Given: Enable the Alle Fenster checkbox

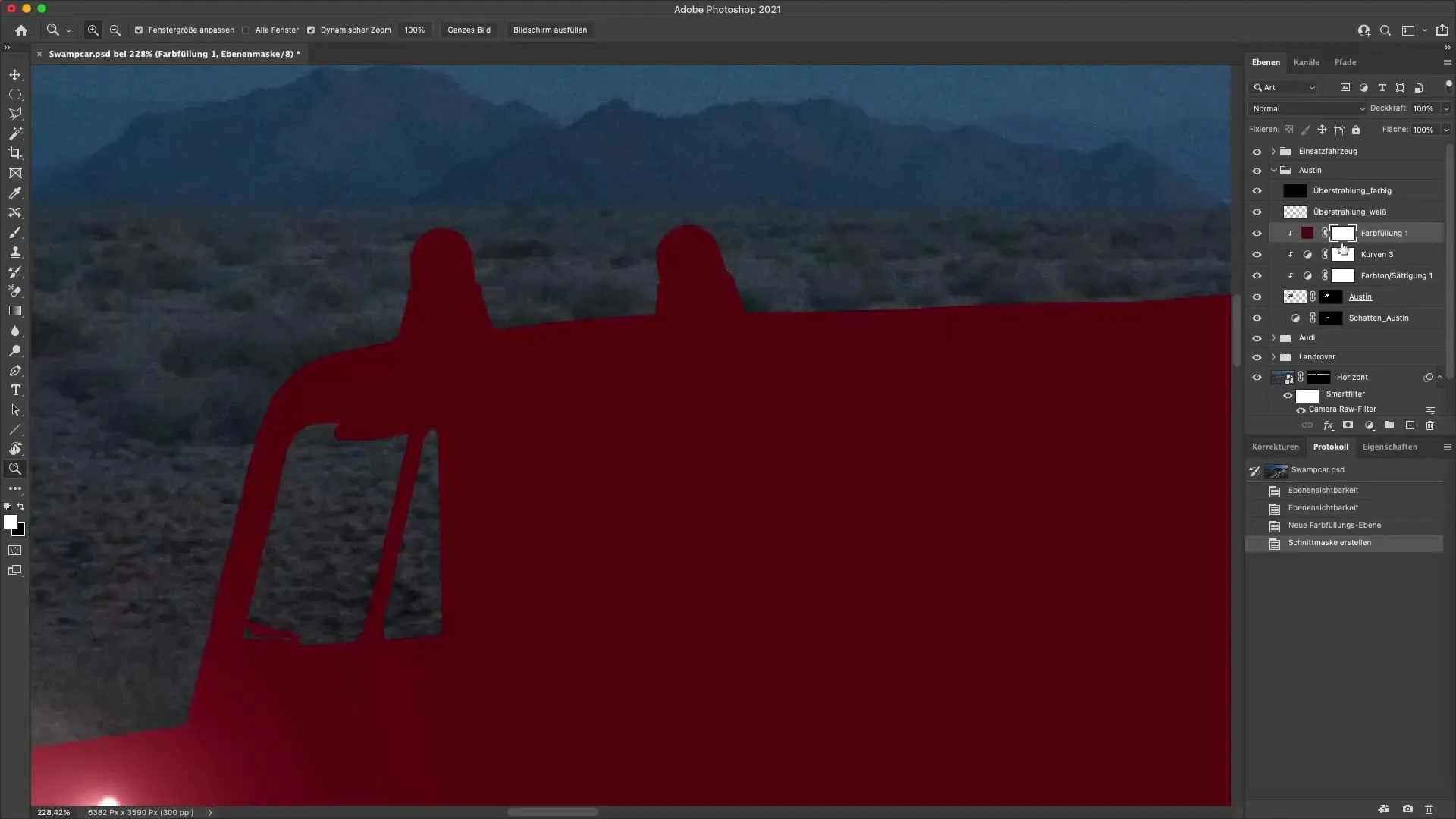Looking at the screenshot, I should point(246,30).
